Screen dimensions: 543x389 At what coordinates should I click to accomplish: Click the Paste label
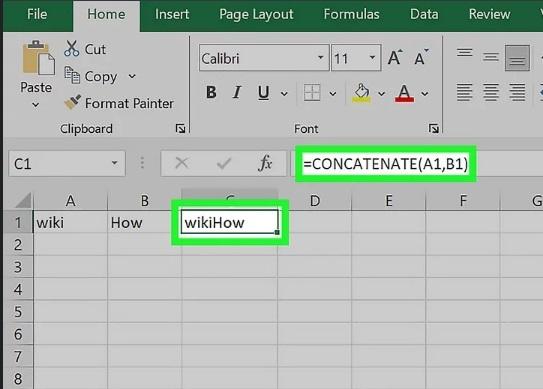click(36, 87)
